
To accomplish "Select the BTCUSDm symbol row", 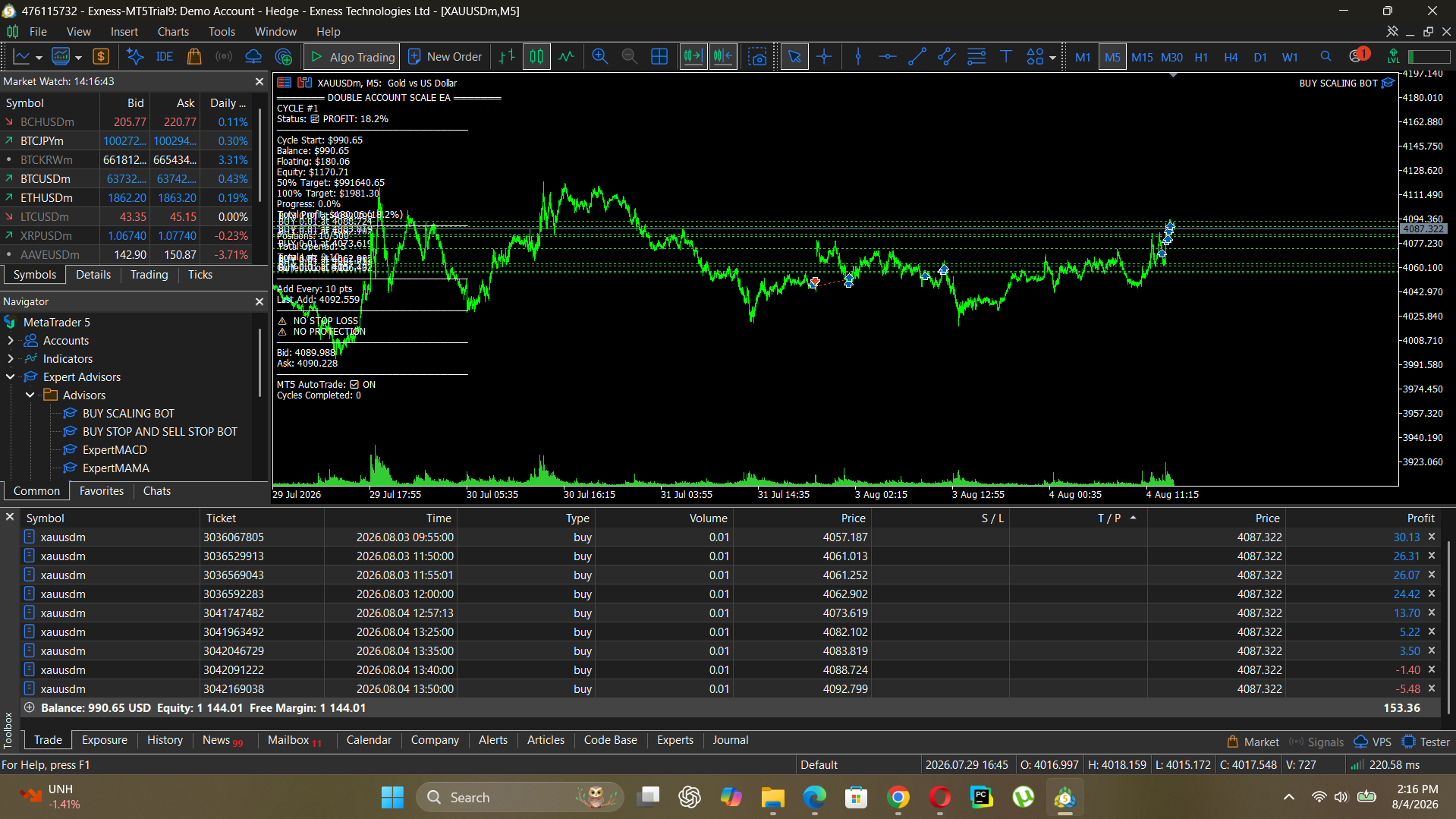I will point(126,179).
